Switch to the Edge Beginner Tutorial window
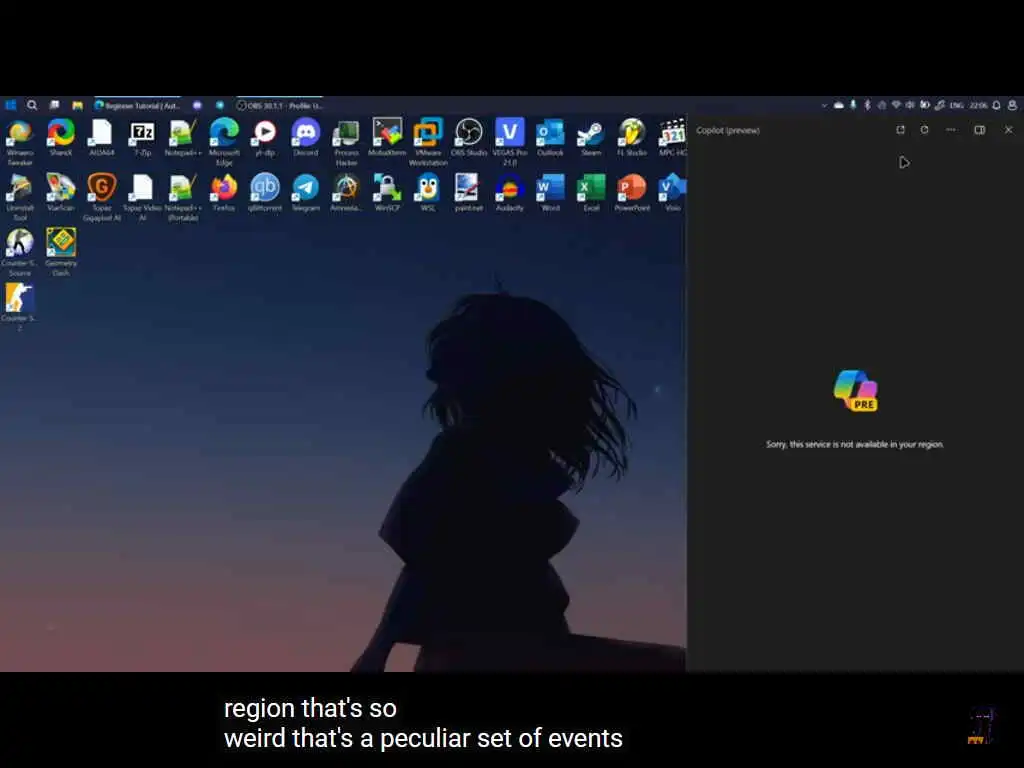This screenshot has width=1024, height=768. click(137, 105)
